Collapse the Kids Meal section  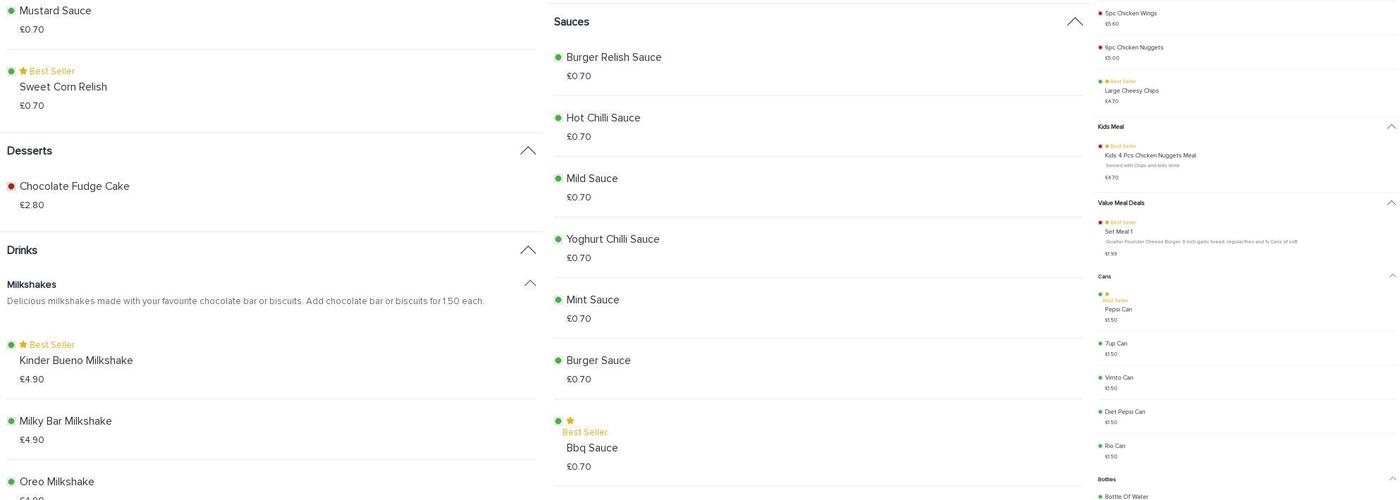1391,127
